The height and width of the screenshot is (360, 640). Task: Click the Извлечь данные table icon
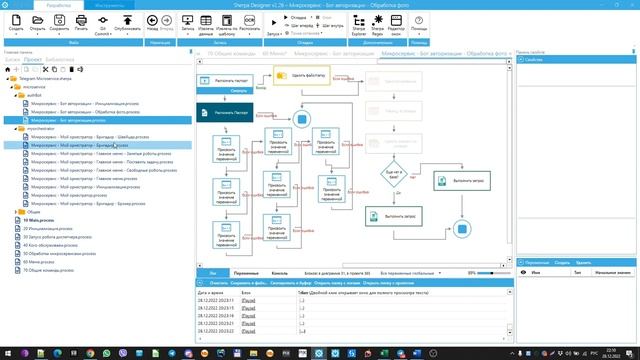tap(206, 20)
